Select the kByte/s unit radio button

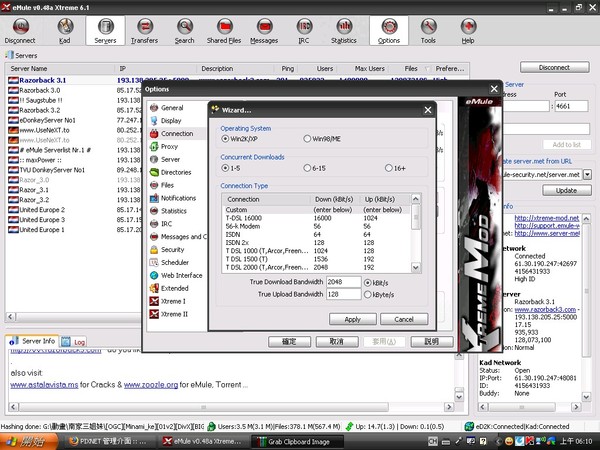click(x=368, y=295)
